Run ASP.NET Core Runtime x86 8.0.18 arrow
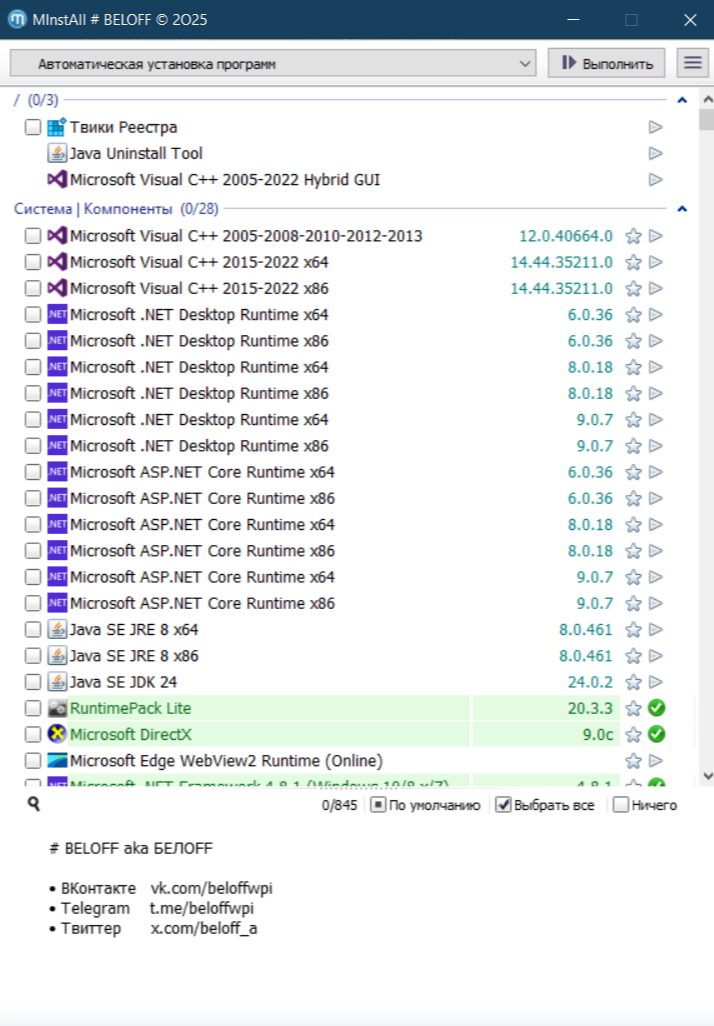The height and width of the screenshot is (1026, 714). coord(656,551)
